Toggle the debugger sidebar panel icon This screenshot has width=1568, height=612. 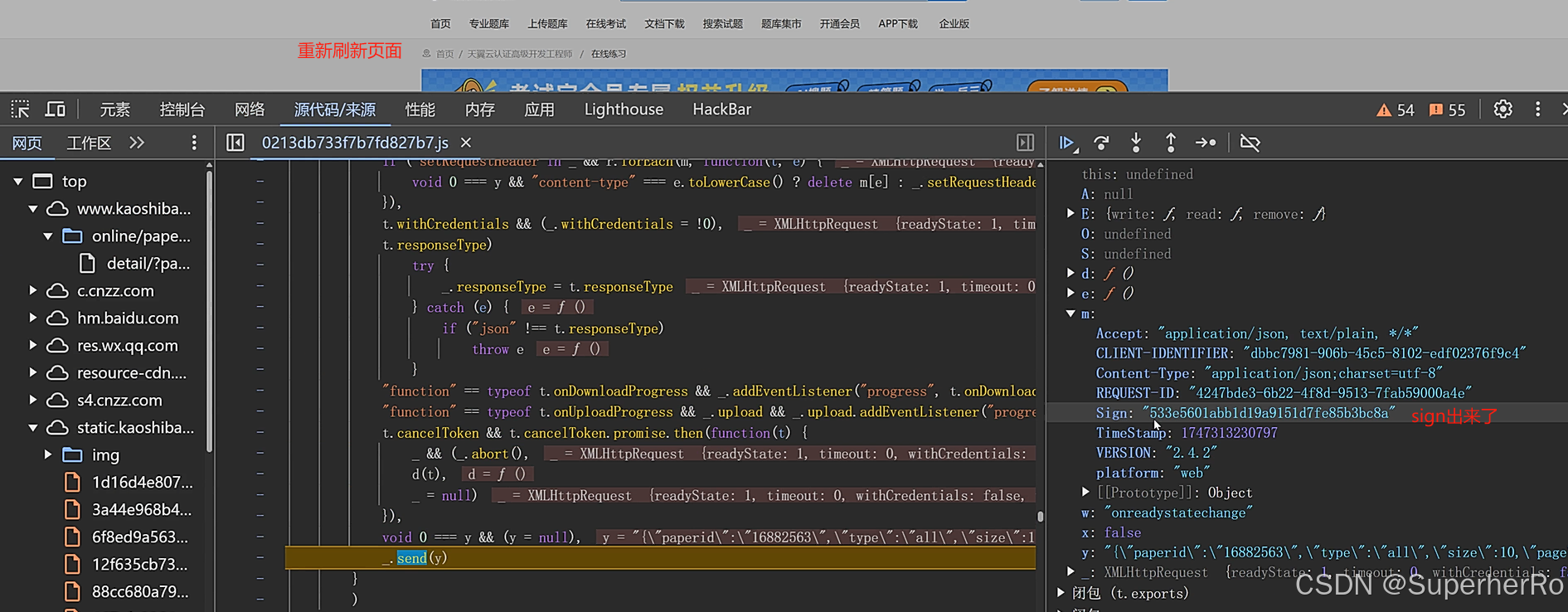pyautogui.click(x=1025, y=143)
